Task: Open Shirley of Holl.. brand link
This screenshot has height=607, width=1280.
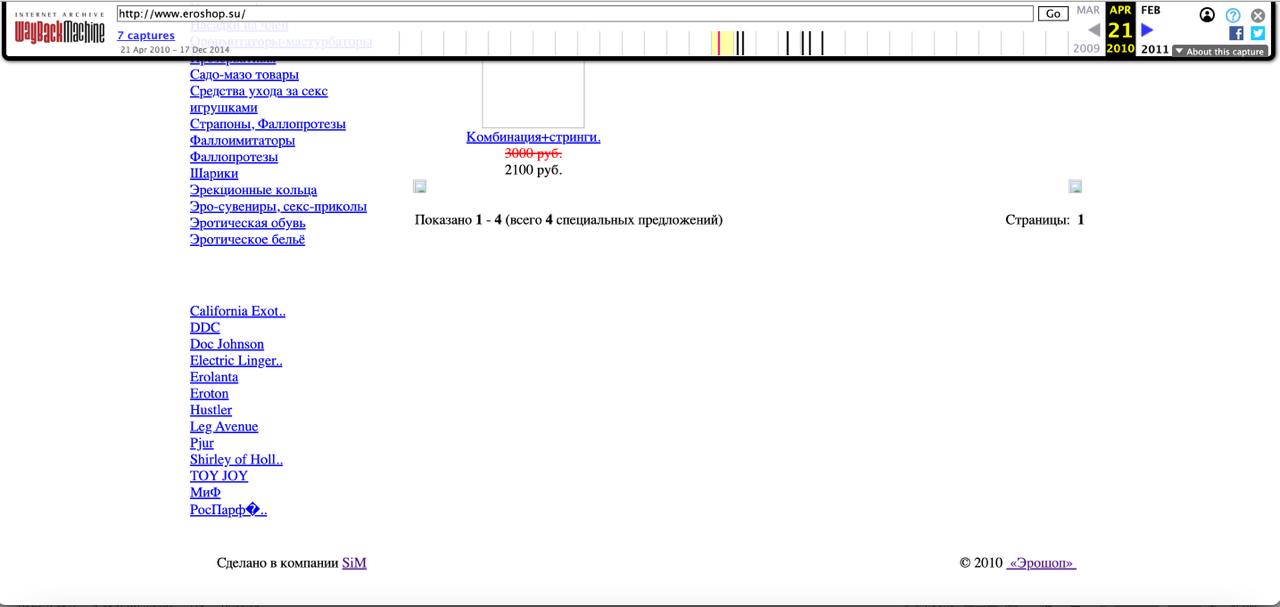Action: tap(236, 460)
